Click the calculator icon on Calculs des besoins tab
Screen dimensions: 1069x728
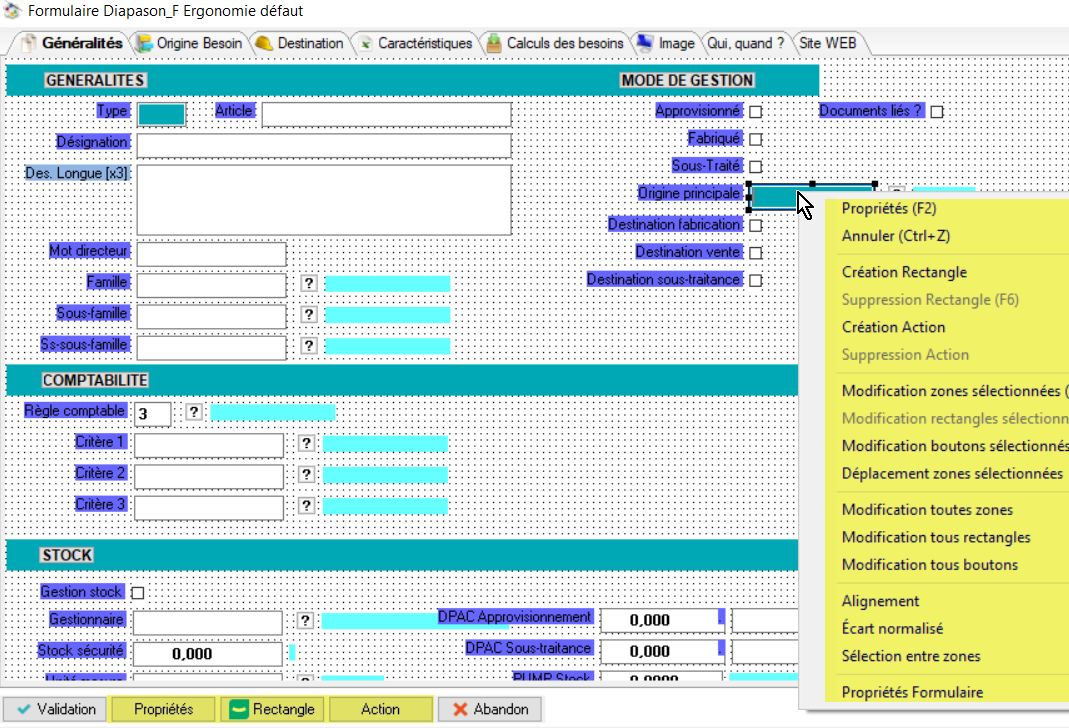pos(494,43)
